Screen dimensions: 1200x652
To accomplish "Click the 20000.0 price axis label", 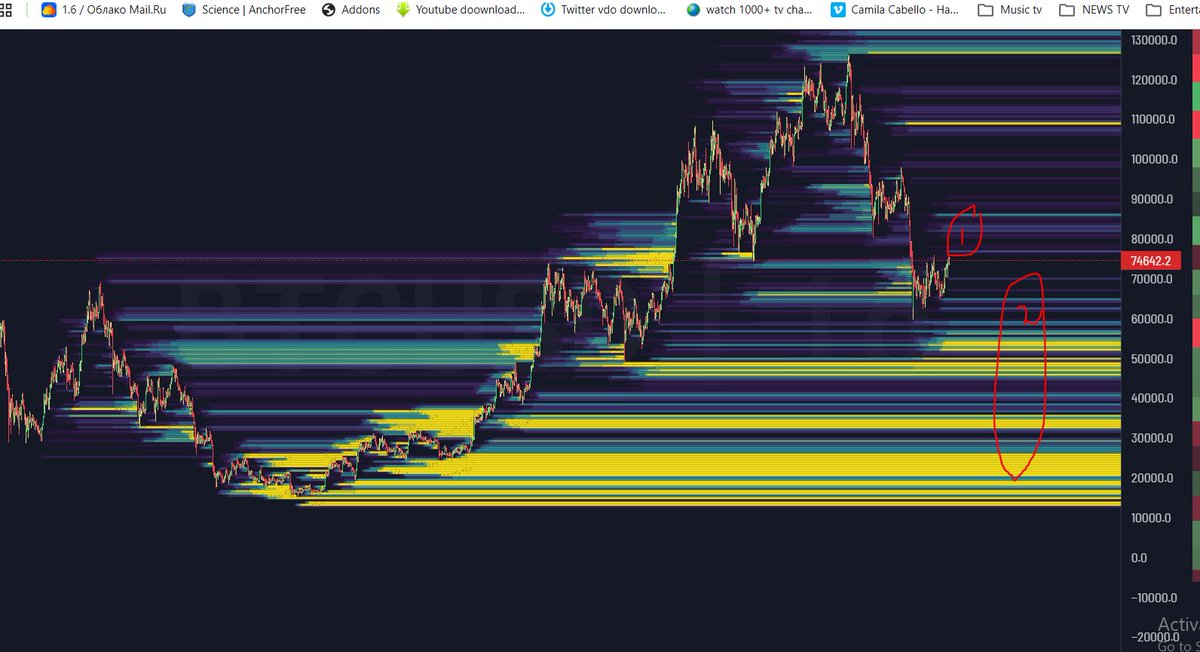I will [1154, 478].
